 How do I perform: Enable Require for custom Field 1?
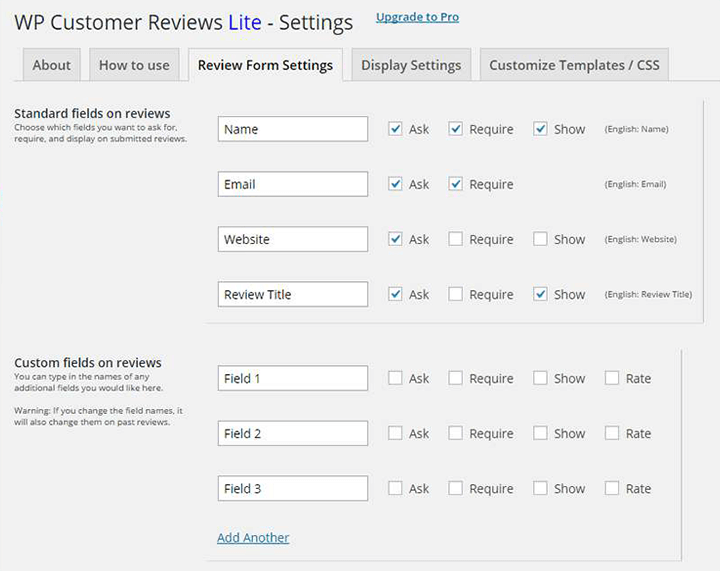(455, 378)
